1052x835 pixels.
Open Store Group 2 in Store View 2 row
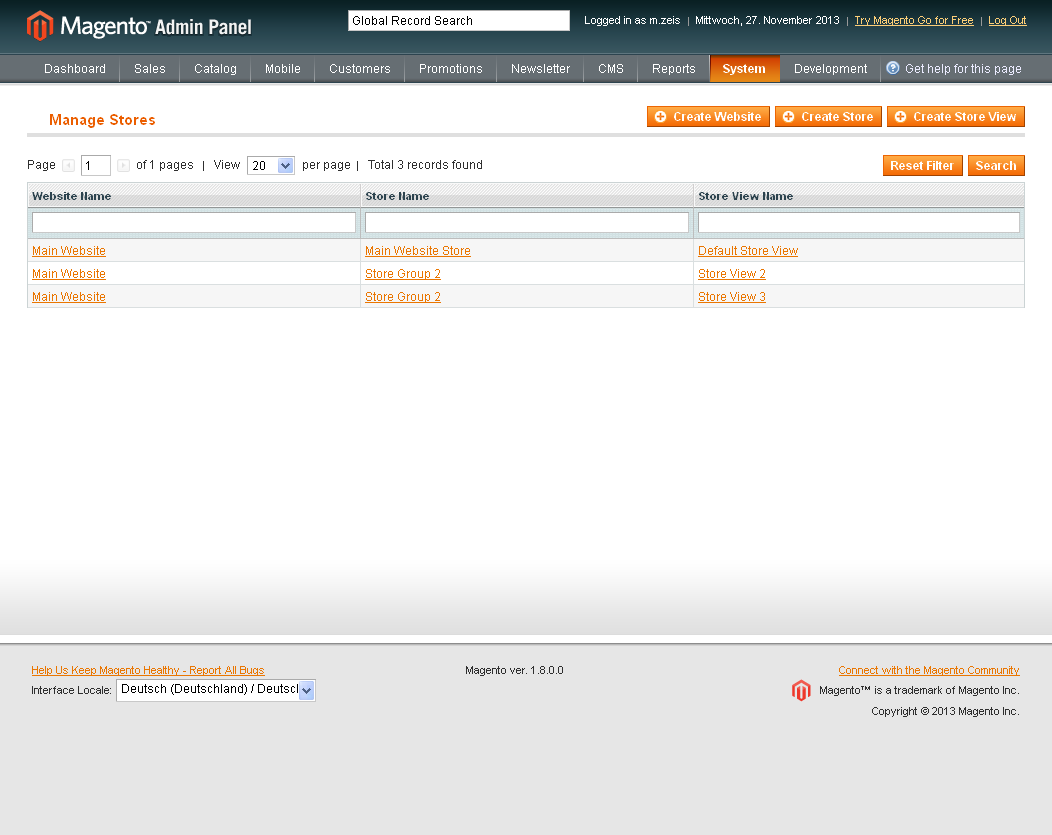pos(403,274)
